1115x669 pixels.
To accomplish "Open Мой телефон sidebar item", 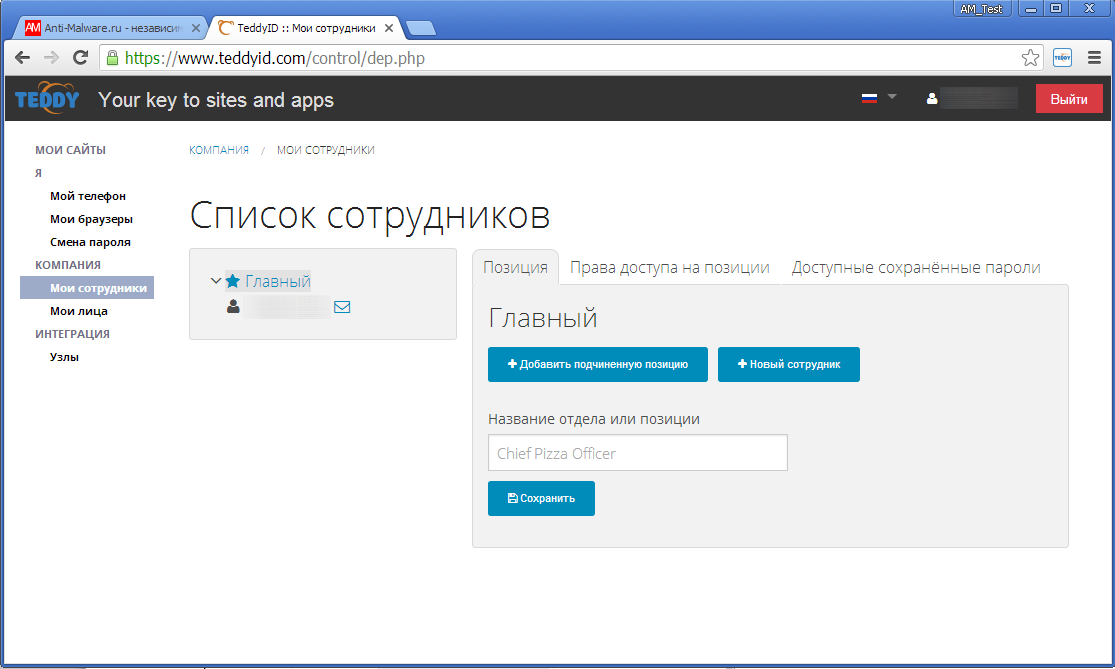I will pos(87,196).
